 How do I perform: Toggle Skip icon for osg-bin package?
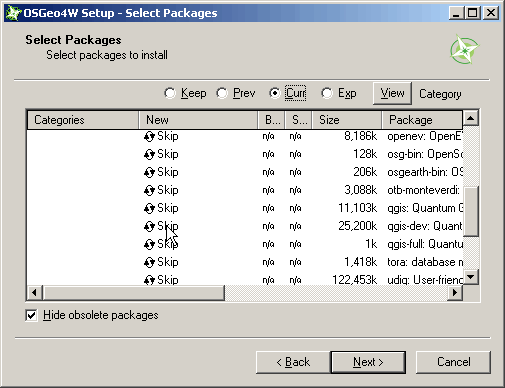pyautogui.click(x=149, y=154)
